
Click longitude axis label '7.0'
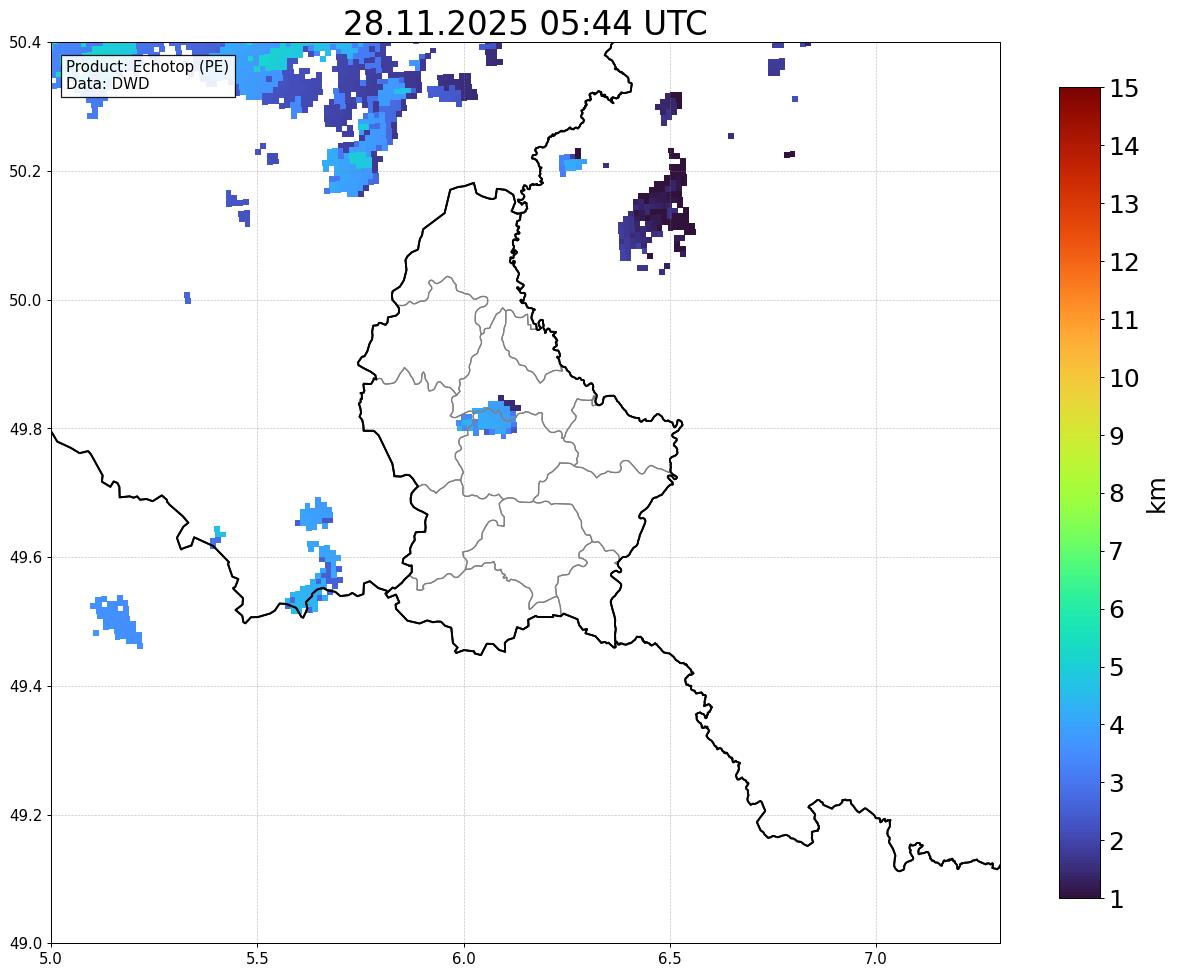876,959
